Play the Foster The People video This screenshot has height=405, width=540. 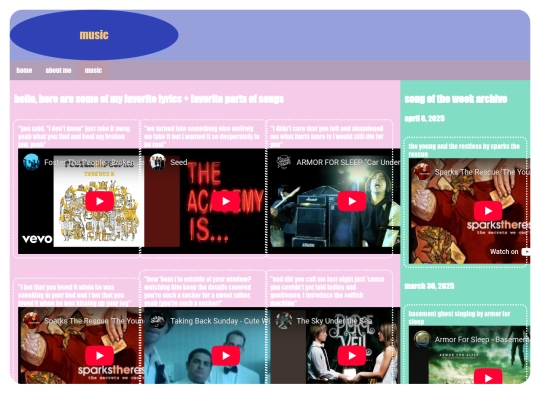[100, 201]
